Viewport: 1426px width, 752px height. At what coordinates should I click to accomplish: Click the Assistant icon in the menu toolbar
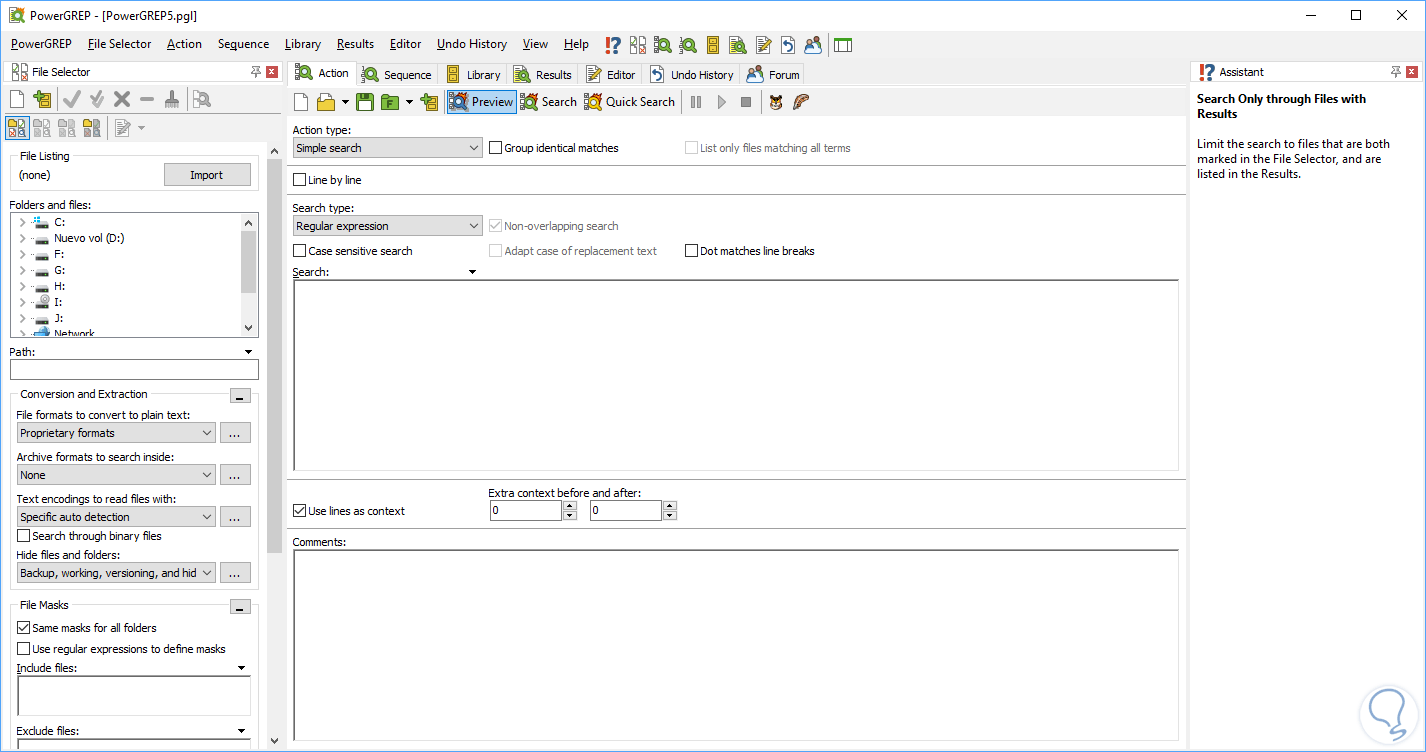point(613,45)
